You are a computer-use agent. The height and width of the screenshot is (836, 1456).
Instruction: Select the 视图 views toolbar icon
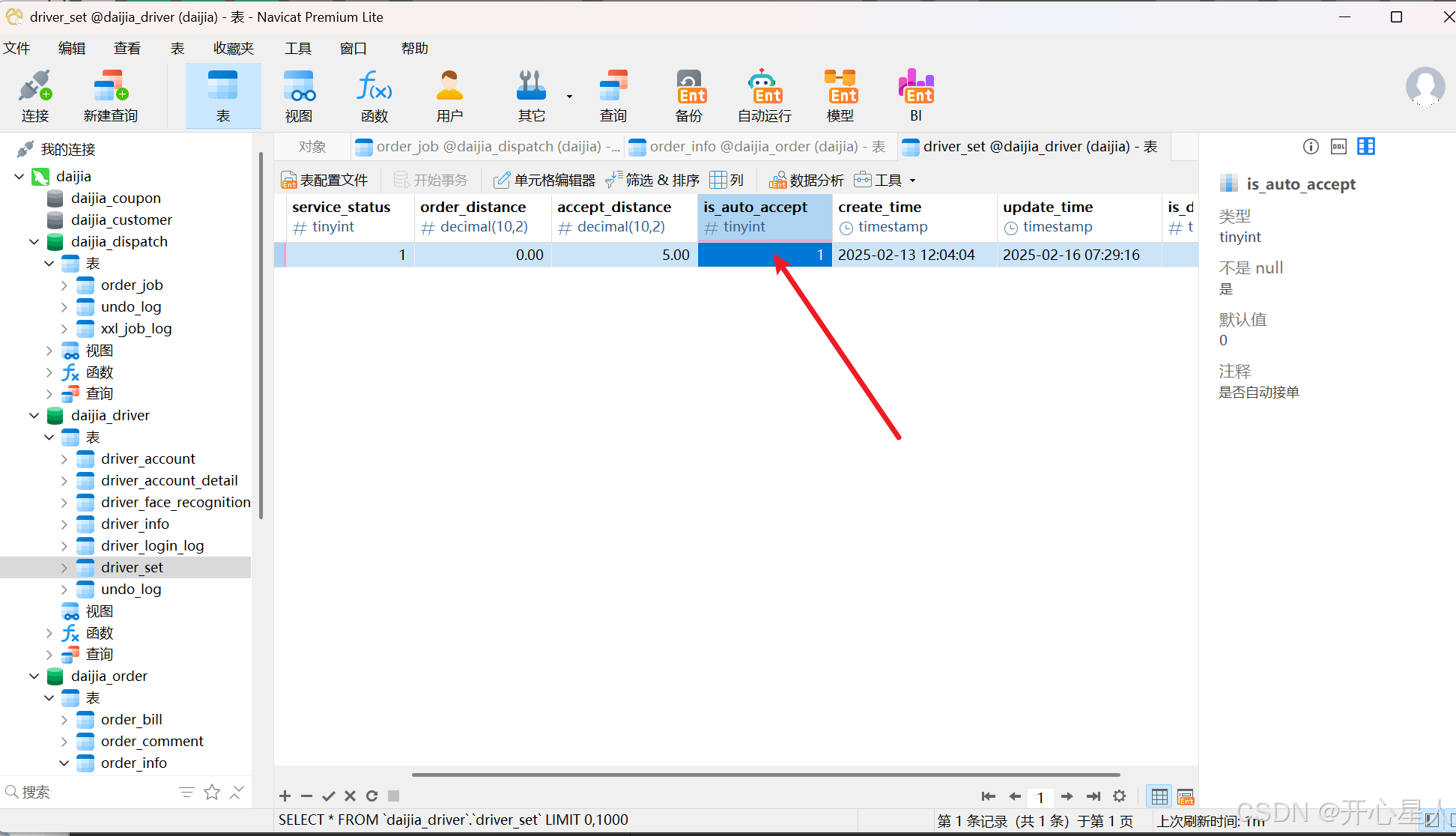coord(298,95)
